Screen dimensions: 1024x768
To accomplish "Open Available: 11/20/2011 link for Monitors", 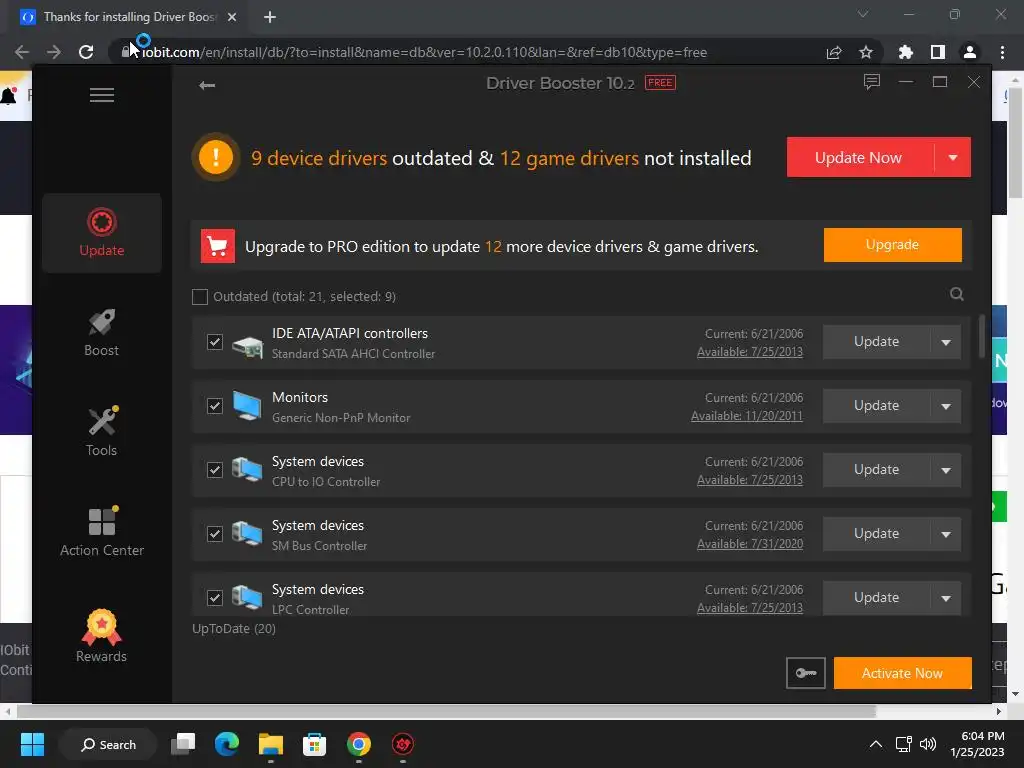I will 747,416.
